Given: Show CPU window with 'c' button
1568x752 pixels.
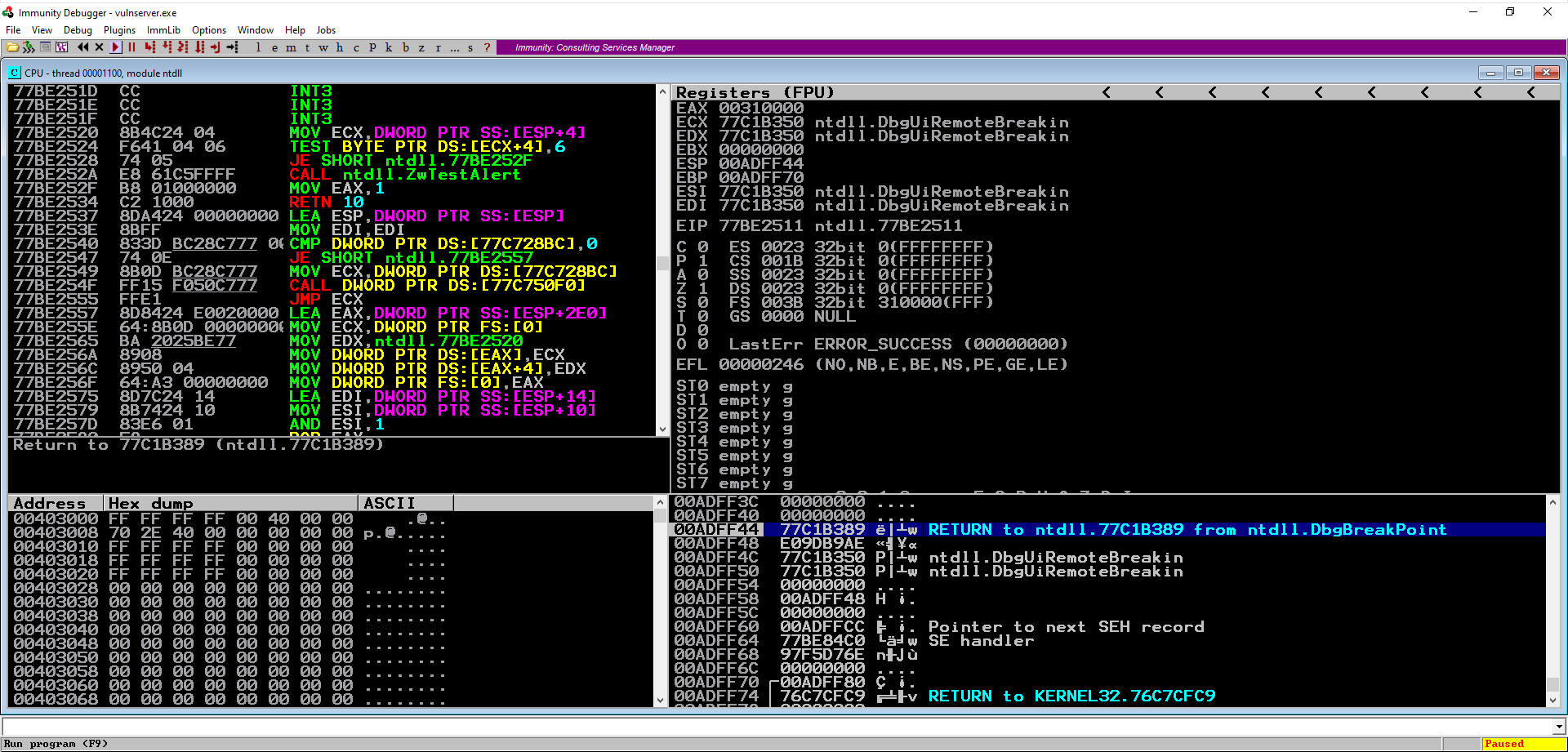Looking at the screenshot, I should coord(356,47).
